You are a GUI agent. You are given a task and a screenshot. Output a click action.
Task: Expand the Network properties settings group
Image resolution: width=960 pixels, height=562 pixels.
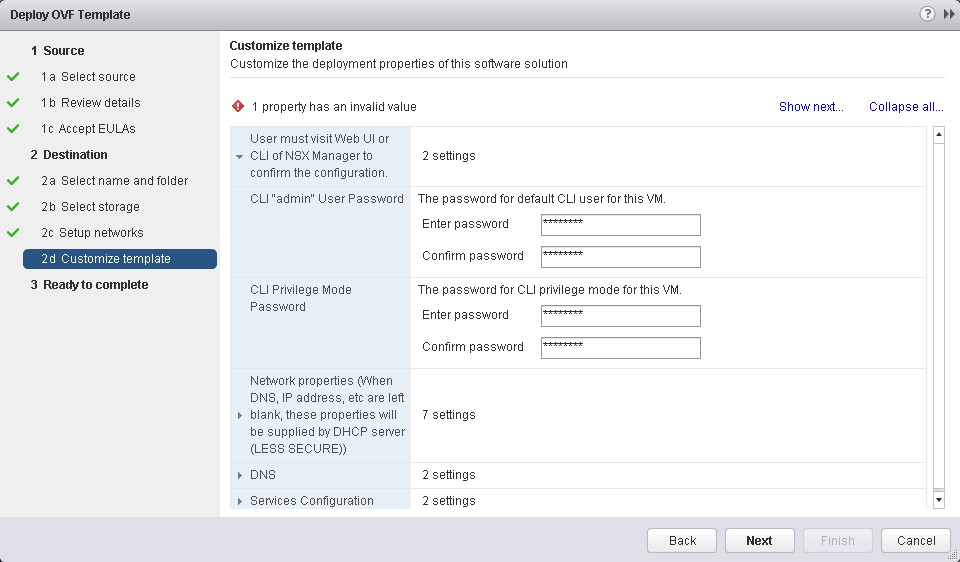click(239, 415)
